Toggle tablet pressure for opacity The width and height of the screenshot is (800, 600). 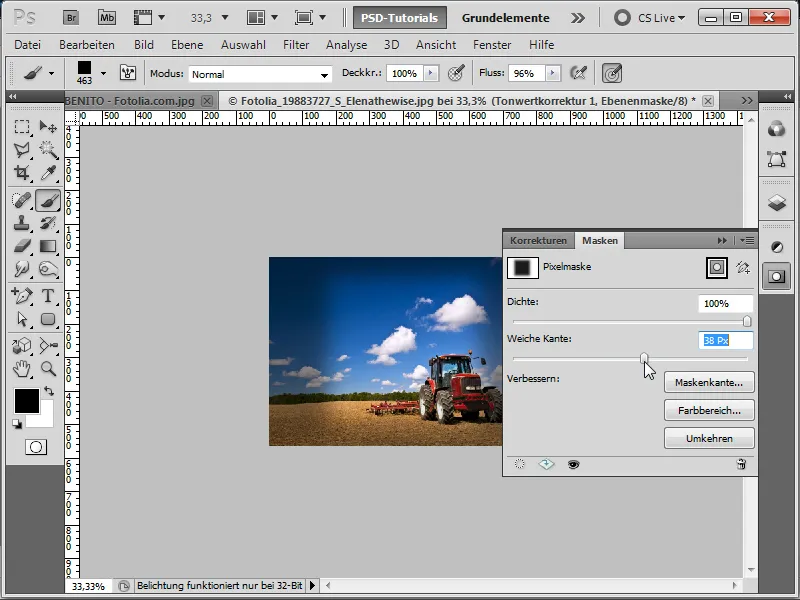(456, 73)
